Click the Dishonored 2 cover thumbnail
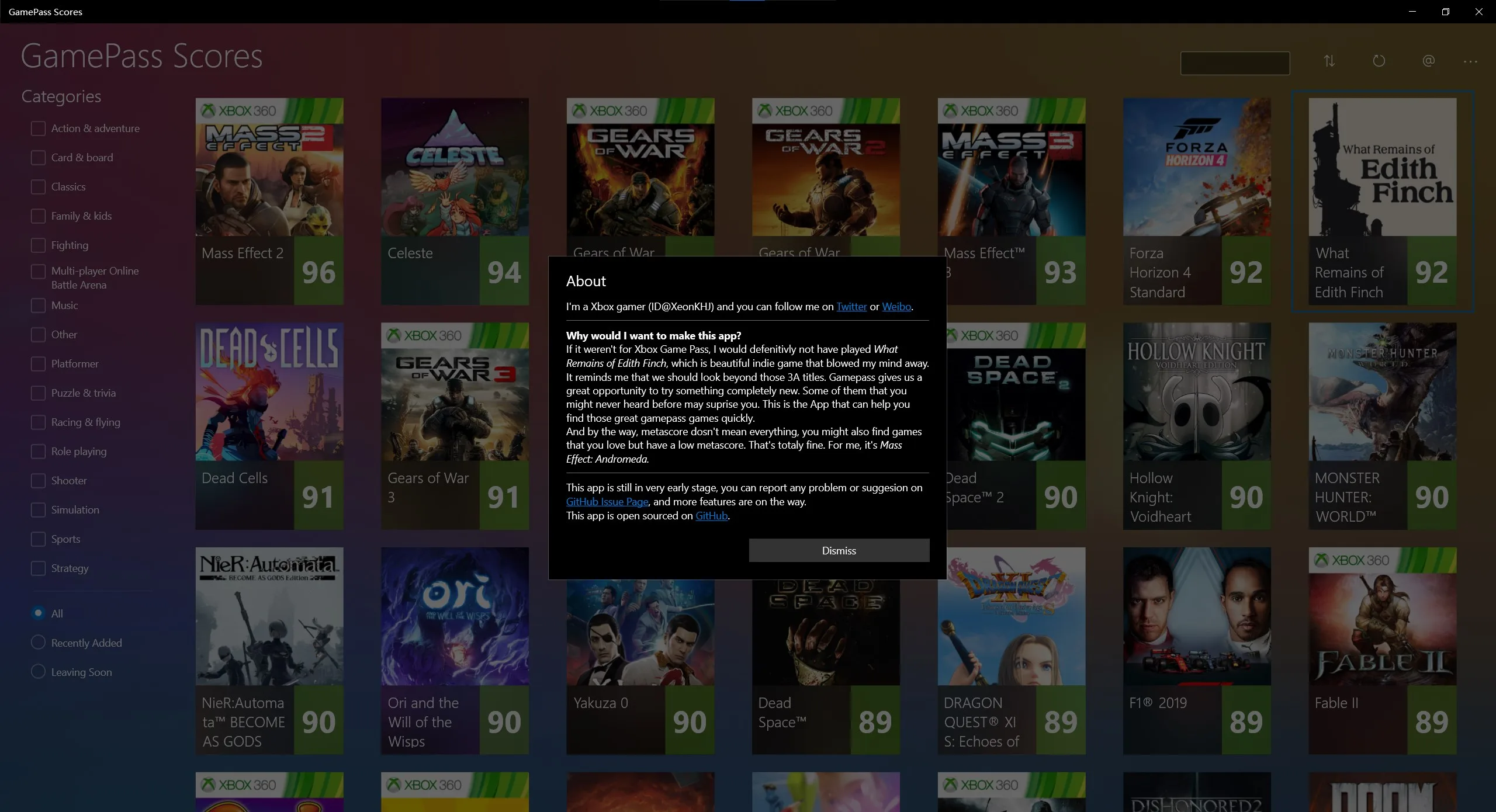The width and height of the screenshot is (1496, 812). [1197, 792]
